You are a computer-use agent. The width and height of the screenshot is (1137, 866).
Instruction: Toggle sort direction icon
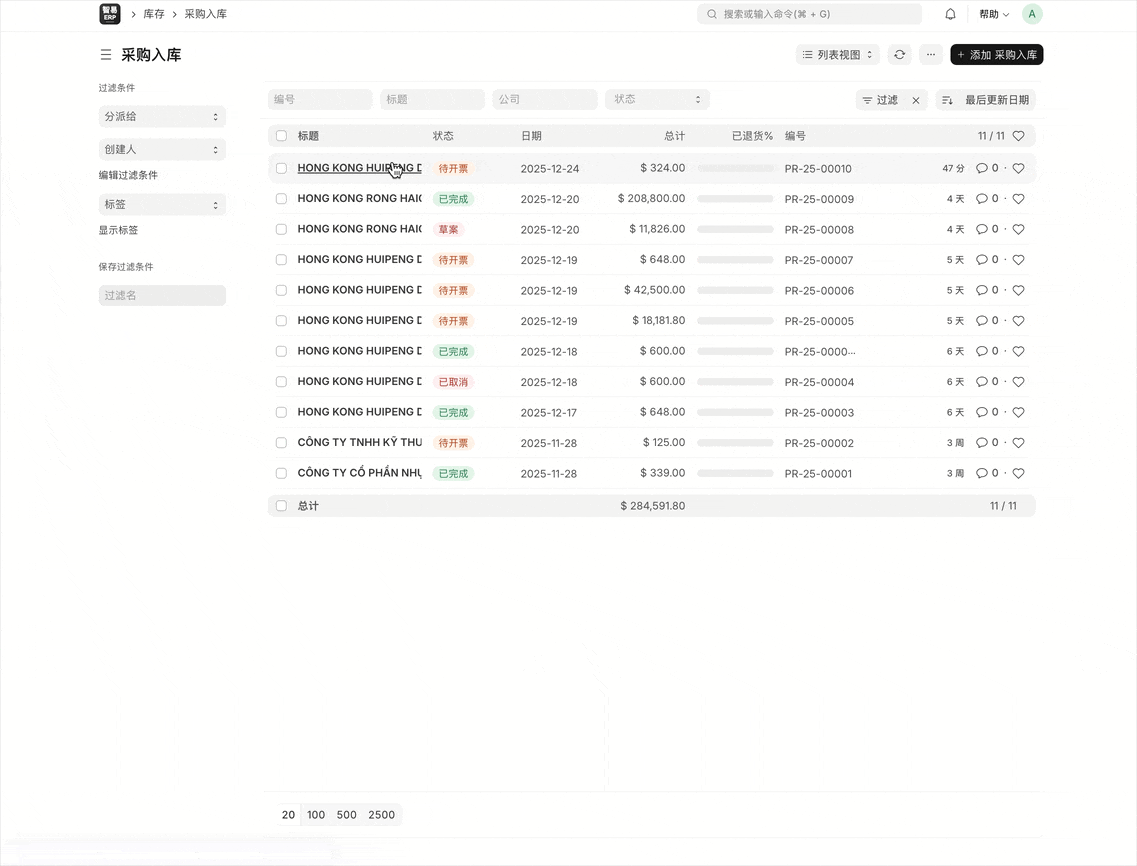coord(947,100)
